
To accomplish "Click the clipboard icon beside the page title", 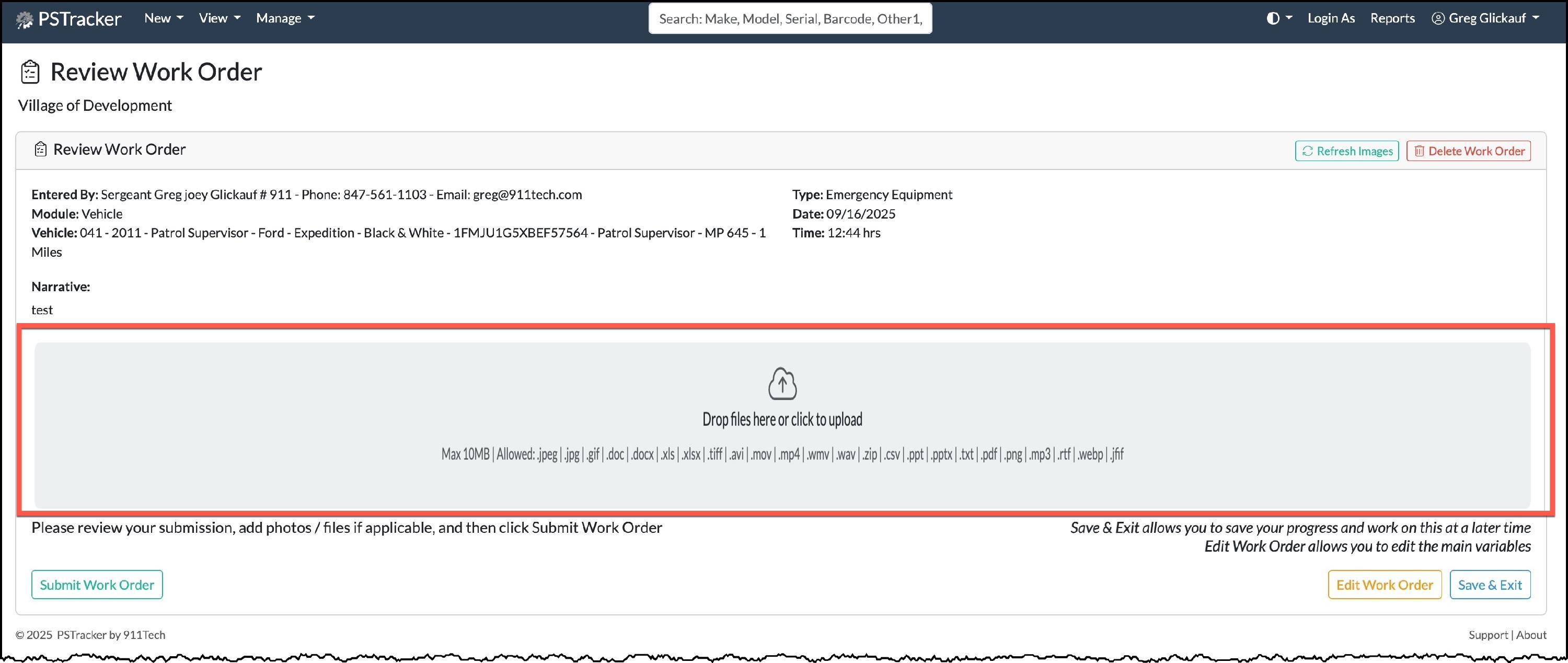I will [30, 72].
